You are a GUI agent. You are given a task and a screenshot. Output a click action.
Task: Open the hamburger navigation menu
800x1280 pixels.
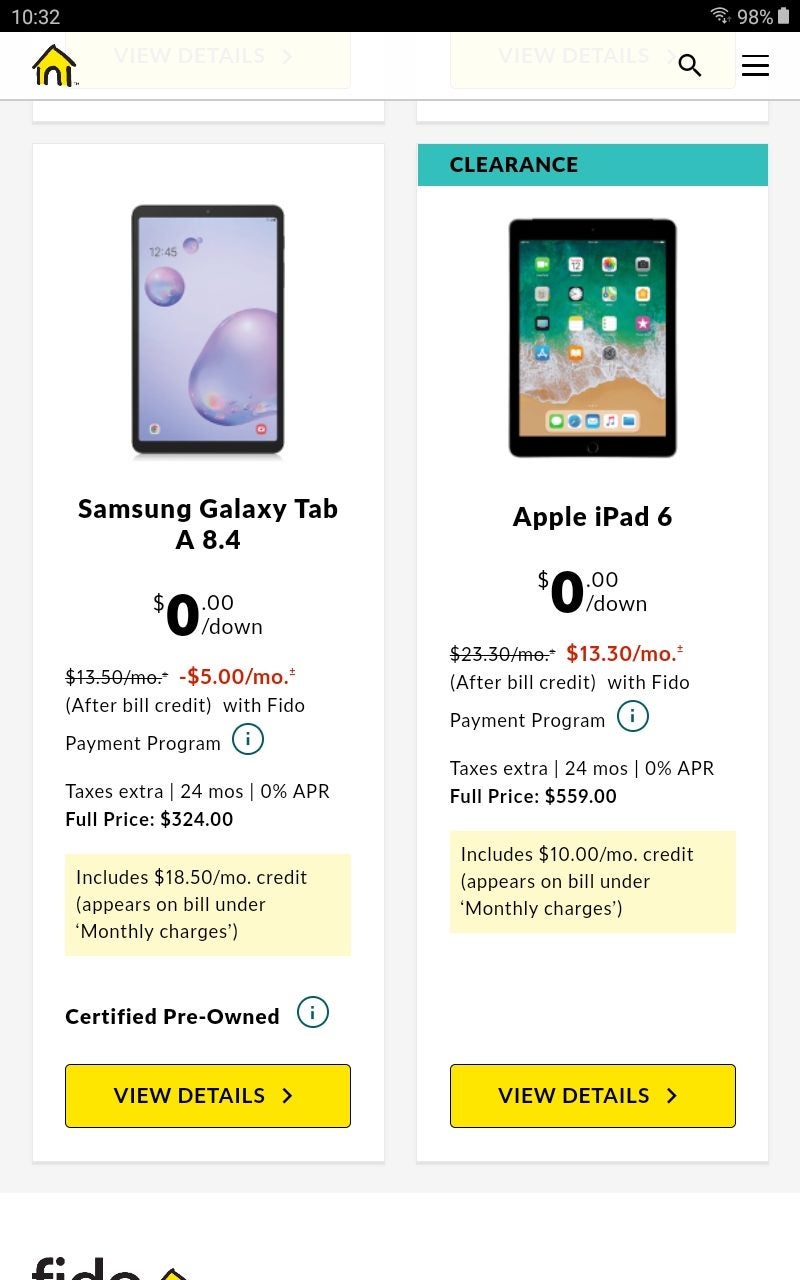coord(755,65)
